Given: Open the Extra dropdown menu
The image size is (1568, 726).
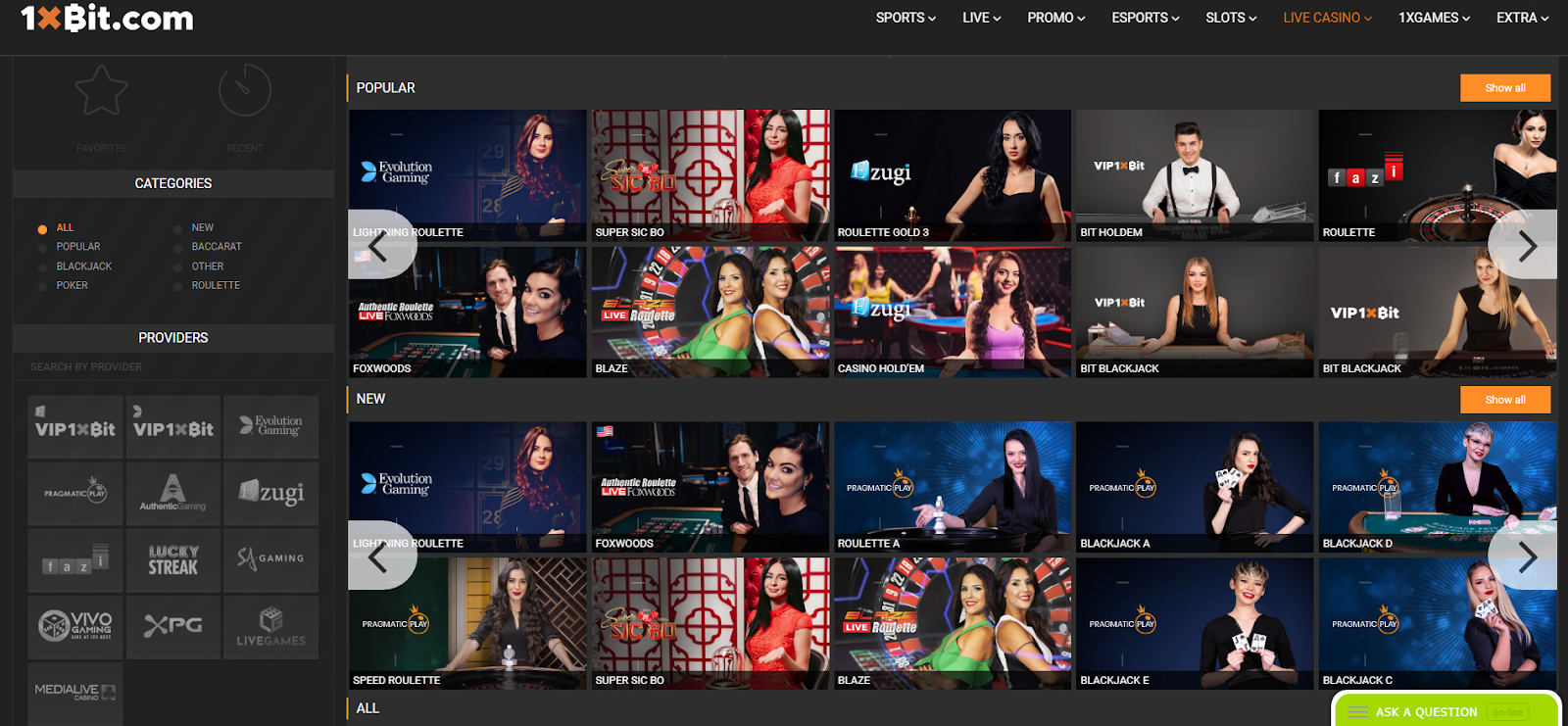Looking at the screenshot, I should [x=1522, y=18].
